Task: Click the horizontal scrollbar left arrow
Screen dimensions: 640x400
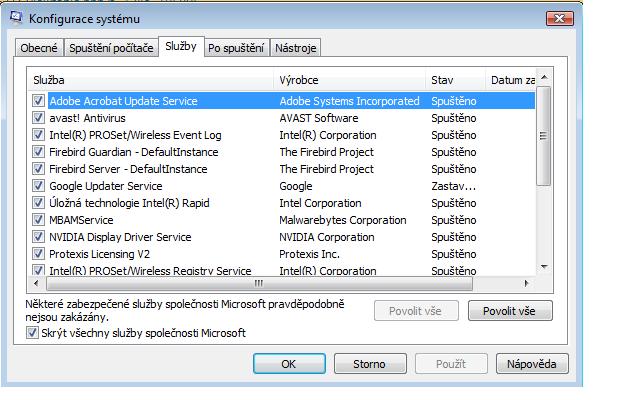Action: 36,283
